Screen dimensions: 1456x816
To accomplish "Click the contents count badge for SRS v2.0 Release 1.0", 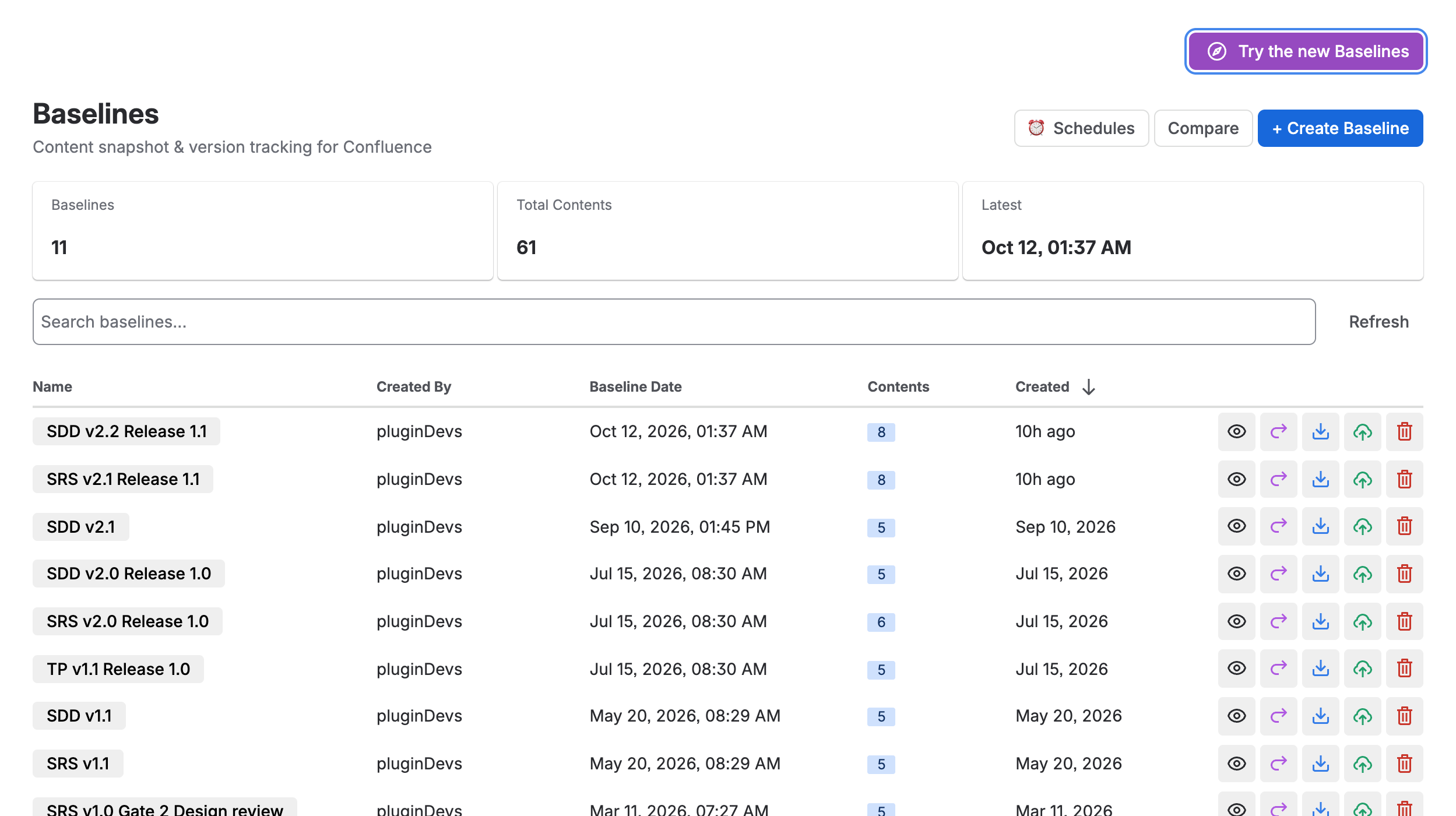I will coord(881,622).
